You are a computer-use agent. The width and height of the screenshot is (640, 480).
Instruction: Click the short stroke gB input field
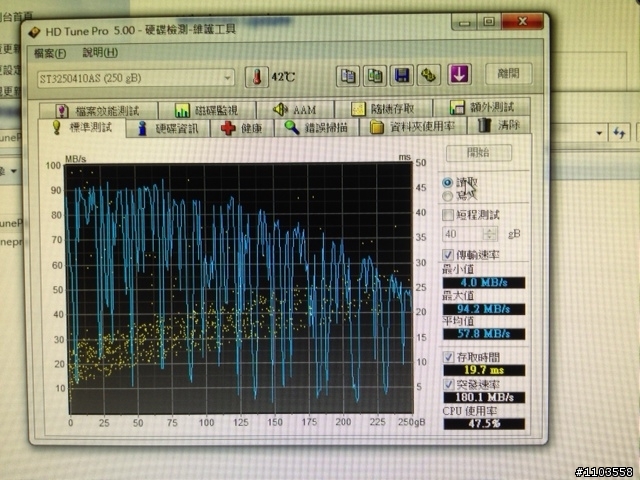tap(462, 234)
